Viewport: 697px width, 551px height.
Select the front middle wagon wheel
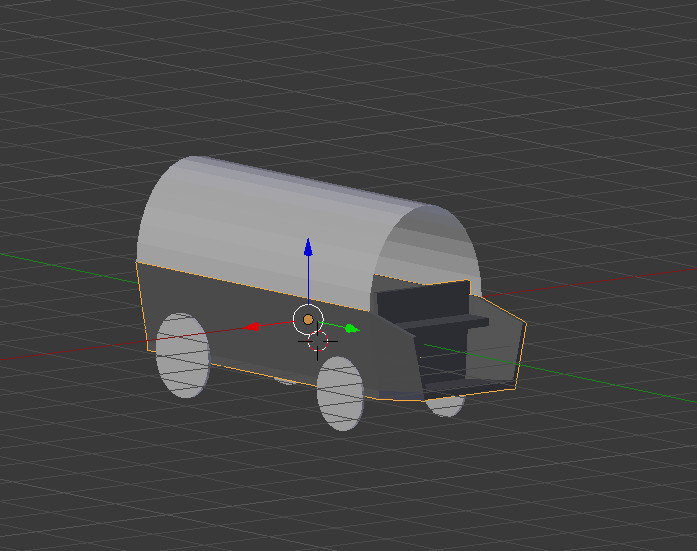pos(340,394)
